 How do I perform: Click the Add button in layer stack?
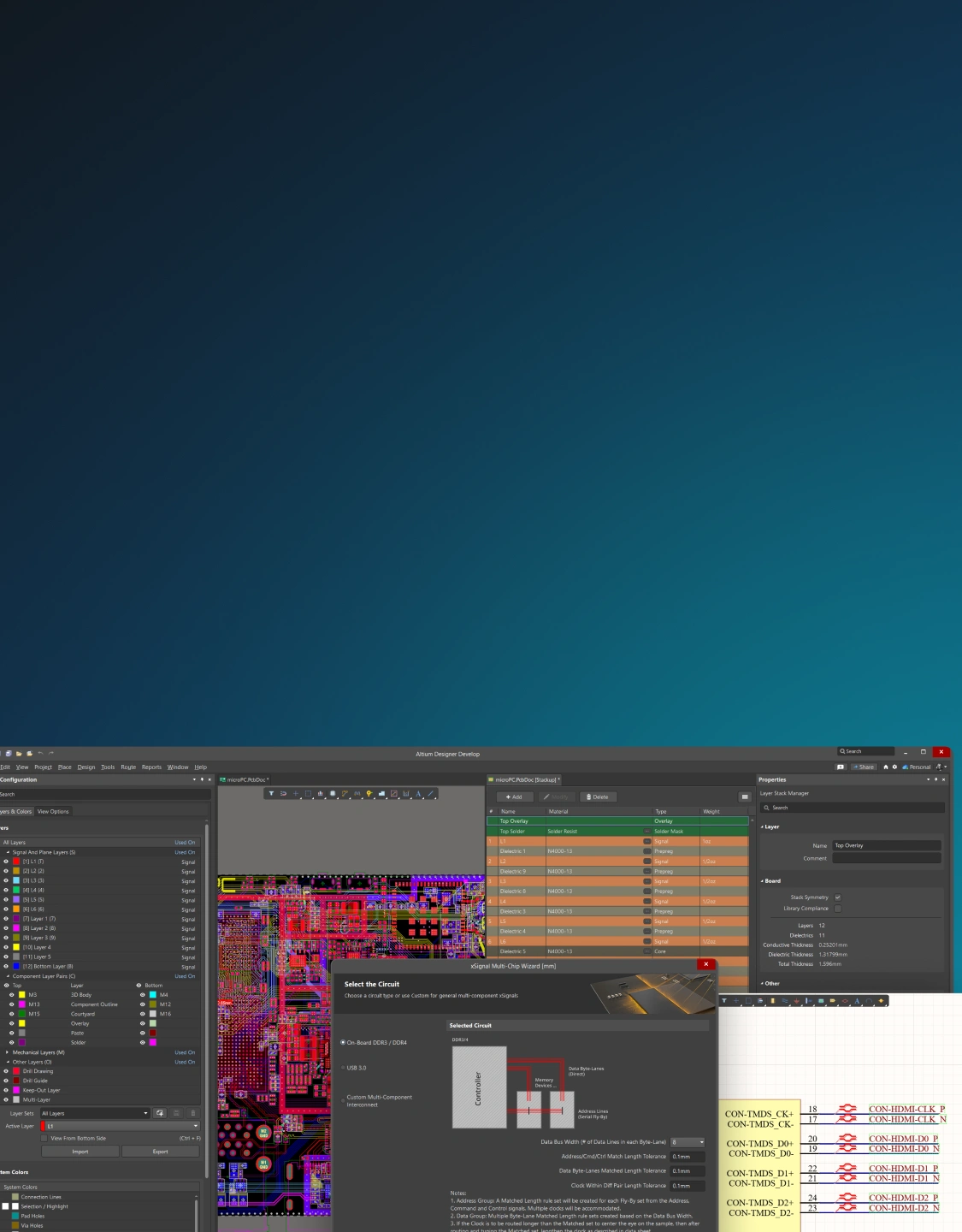click(x=514, y=797)
